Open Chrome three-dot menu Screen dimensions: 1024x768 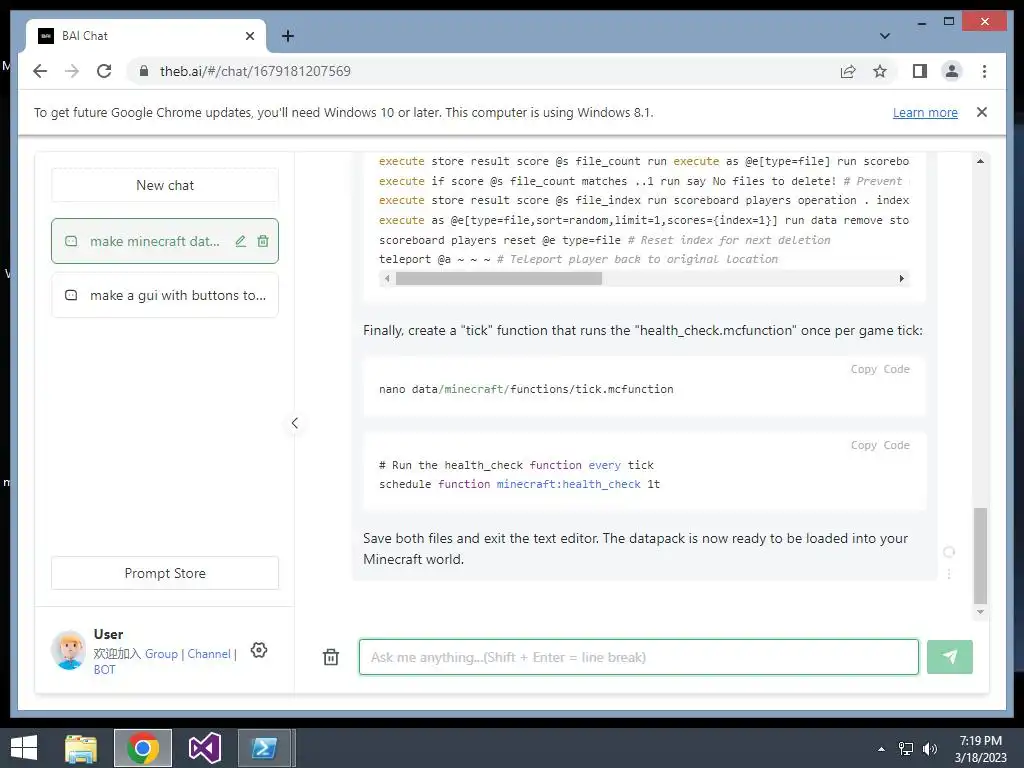(984, 71)
